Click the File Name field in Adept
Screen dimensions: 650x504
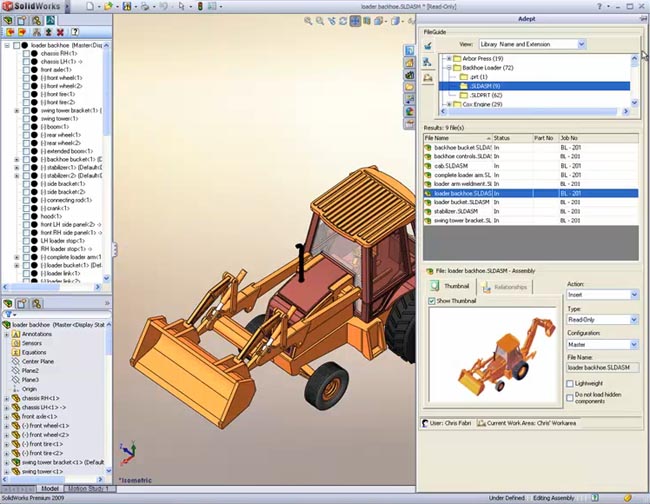coord(602,368)
